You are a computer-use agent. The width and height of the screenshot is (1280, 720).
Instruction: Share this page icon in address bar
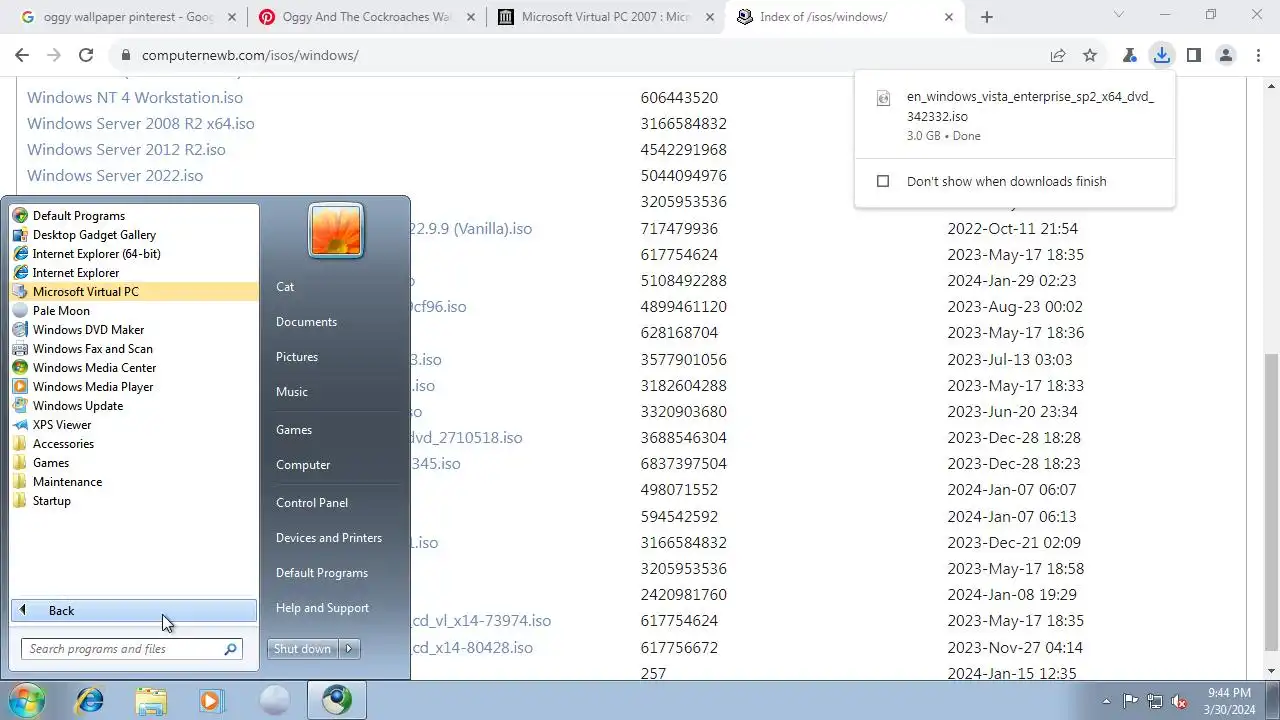(x=1058, y=55)
